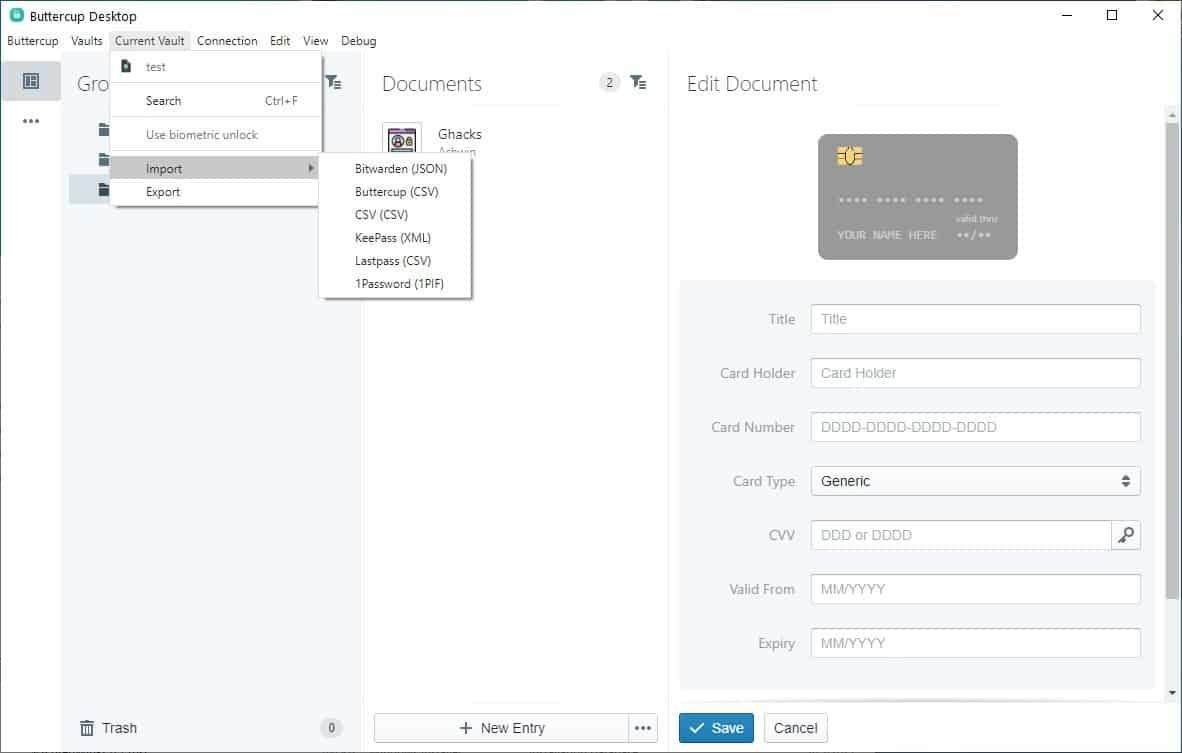Image resolution: width=1182 pixels, height=753 pixels.
Task: Close the Current Vault menu
Action: tap(149, 41)
